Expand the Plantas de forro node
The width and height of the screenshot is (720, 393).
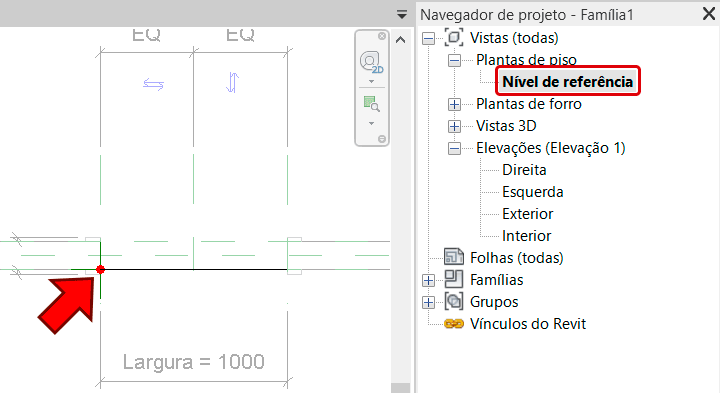coord(454,104)
